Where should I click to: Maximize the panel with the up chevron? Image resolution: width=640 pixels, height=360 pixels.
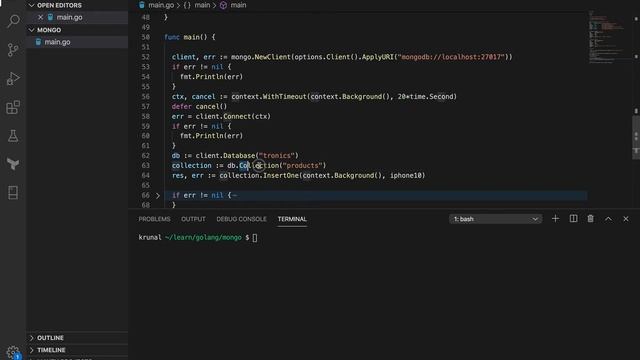click(x=608, y=219)
